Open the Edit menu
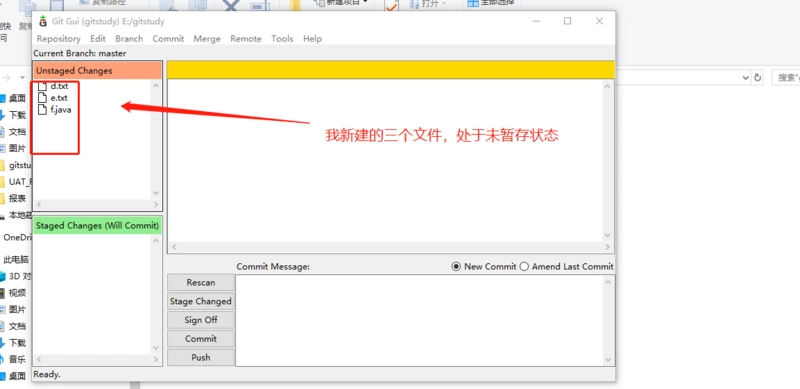 pyautogui.click(x=98, y=39)
